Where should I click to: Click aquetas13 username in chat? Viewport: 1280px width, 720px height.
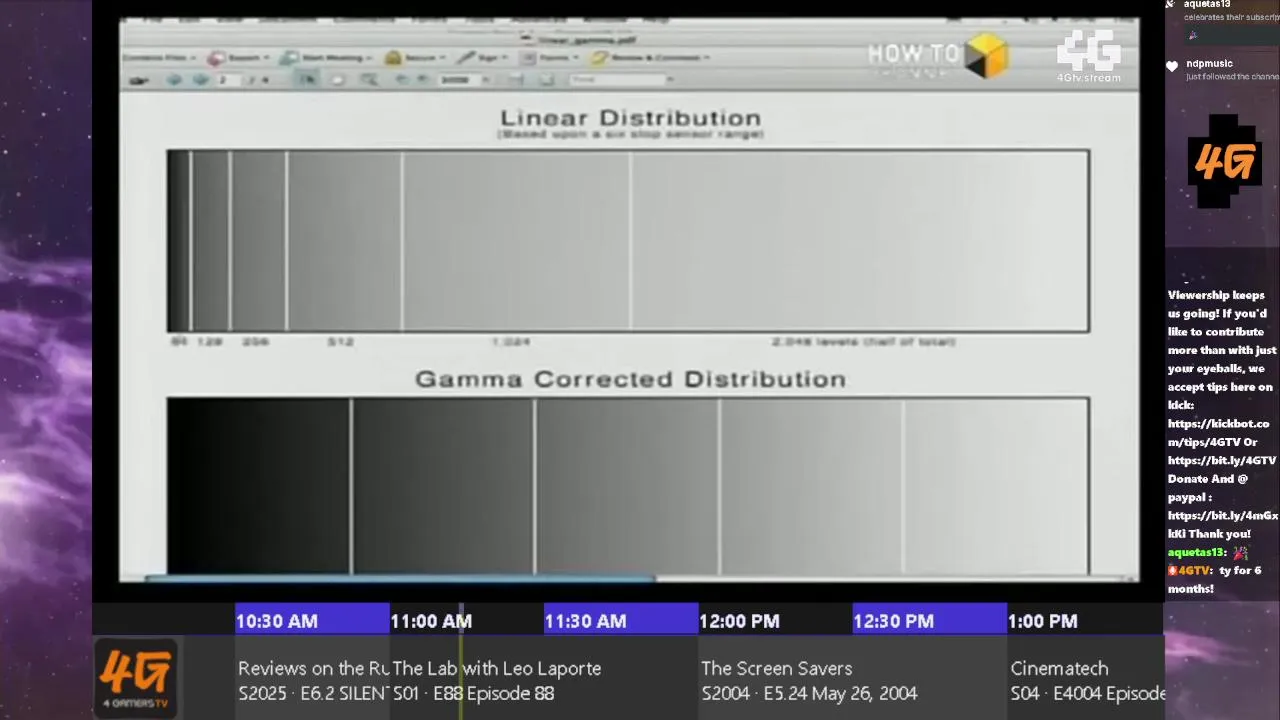(x=1196, y=552)
